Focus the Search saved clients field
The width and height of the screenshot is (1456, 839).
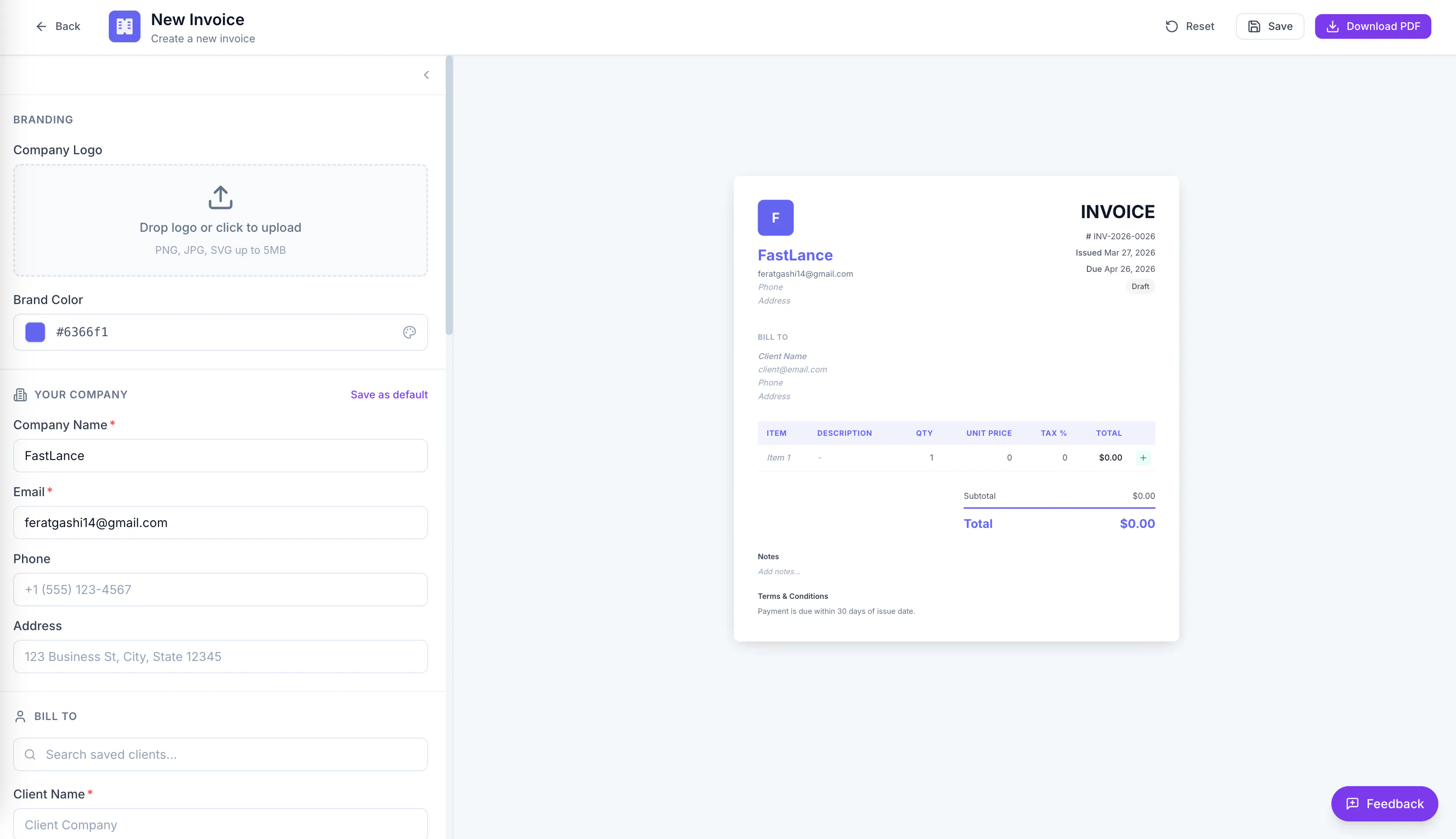(x=221, y=754)
